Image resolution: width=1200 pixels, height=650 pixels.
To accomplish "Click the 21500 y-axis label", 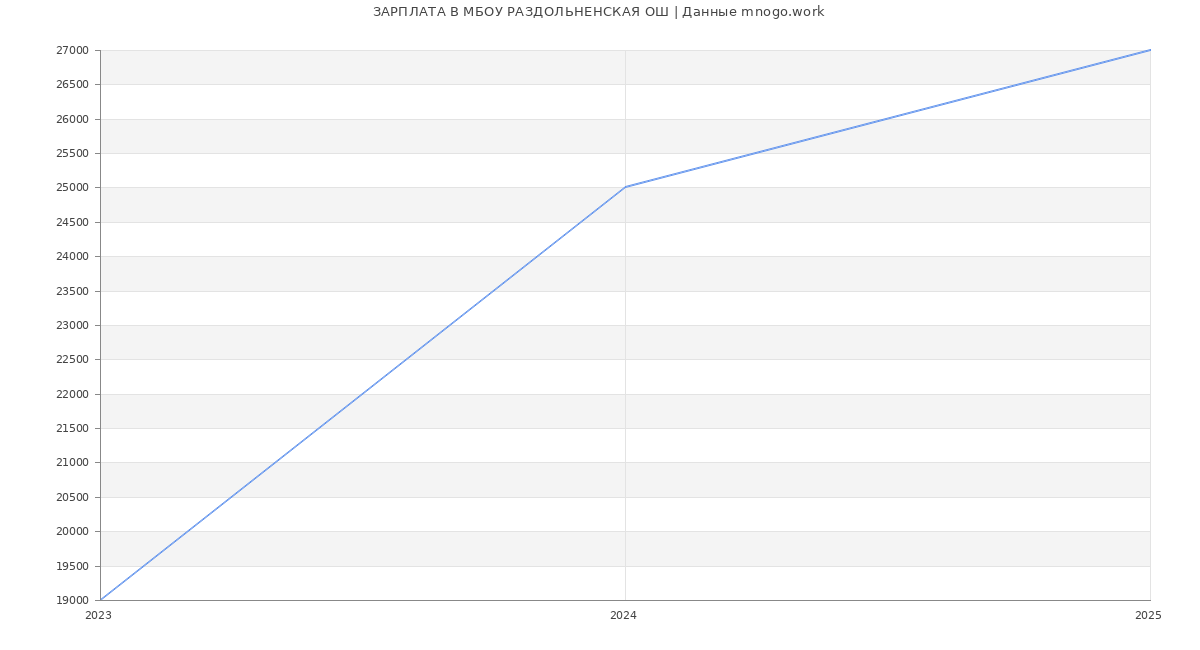I will 72,429.
